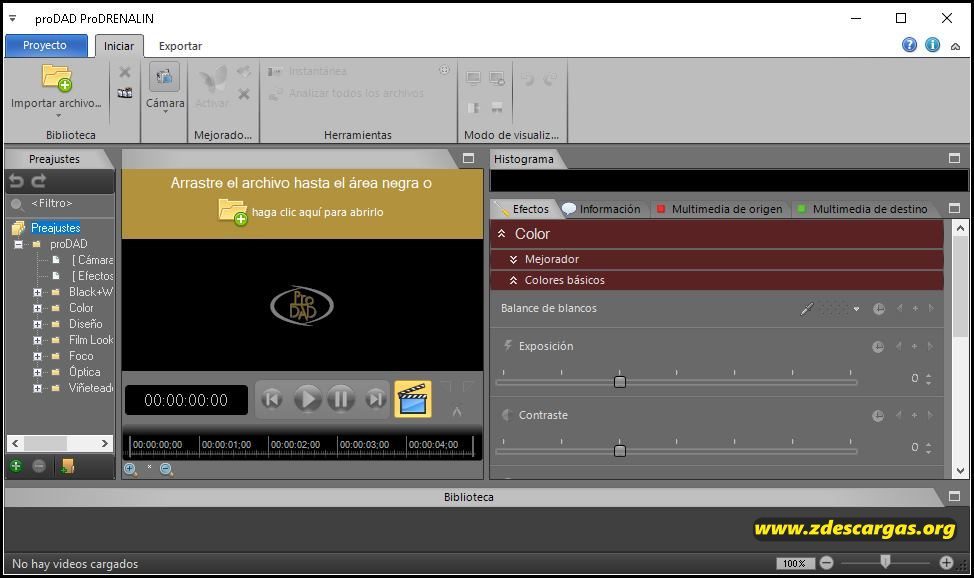Click the Filtro search field in Preajustes
The image size is (974, 578).
click(x=60, y=203)
